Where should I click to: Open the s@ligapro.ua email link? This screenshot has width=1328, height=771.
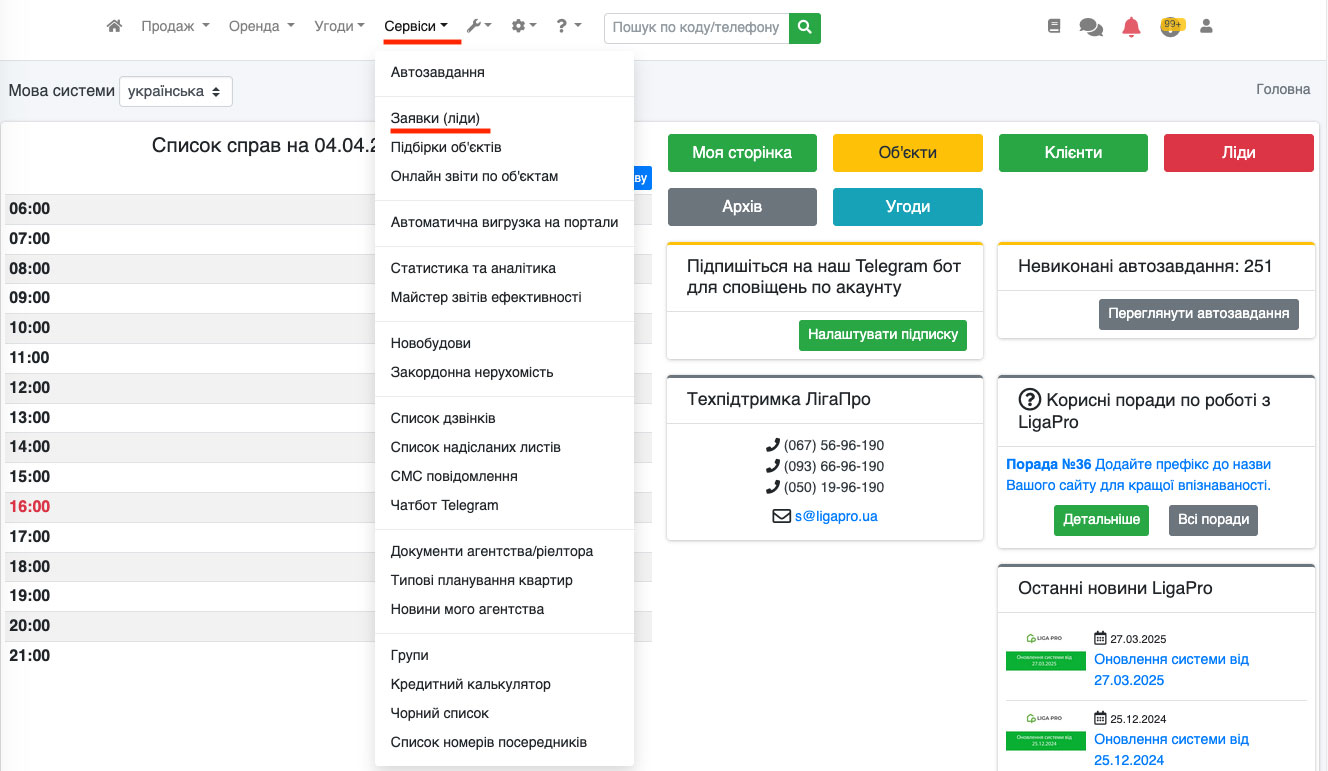836,517
